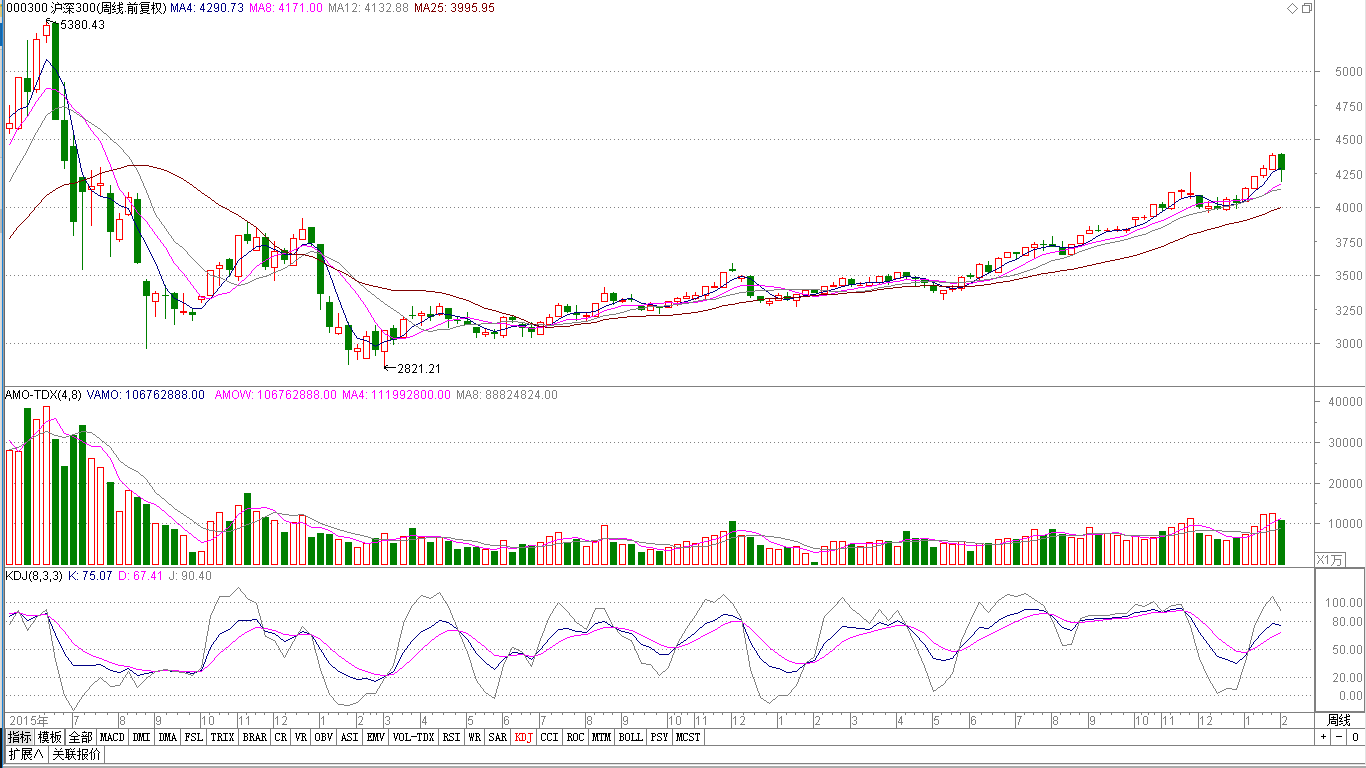The width and height of the screenshot is (1366, 768).
Task: Select the MTM indicator tab
Action: point(601,737)
